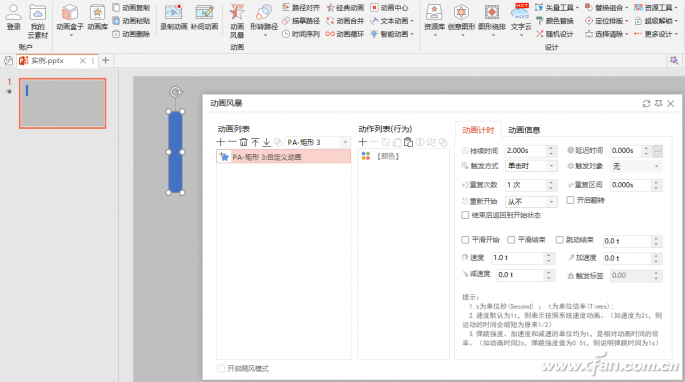Click the 登录 login icon

pyautogui.click(x=14, y=17)
